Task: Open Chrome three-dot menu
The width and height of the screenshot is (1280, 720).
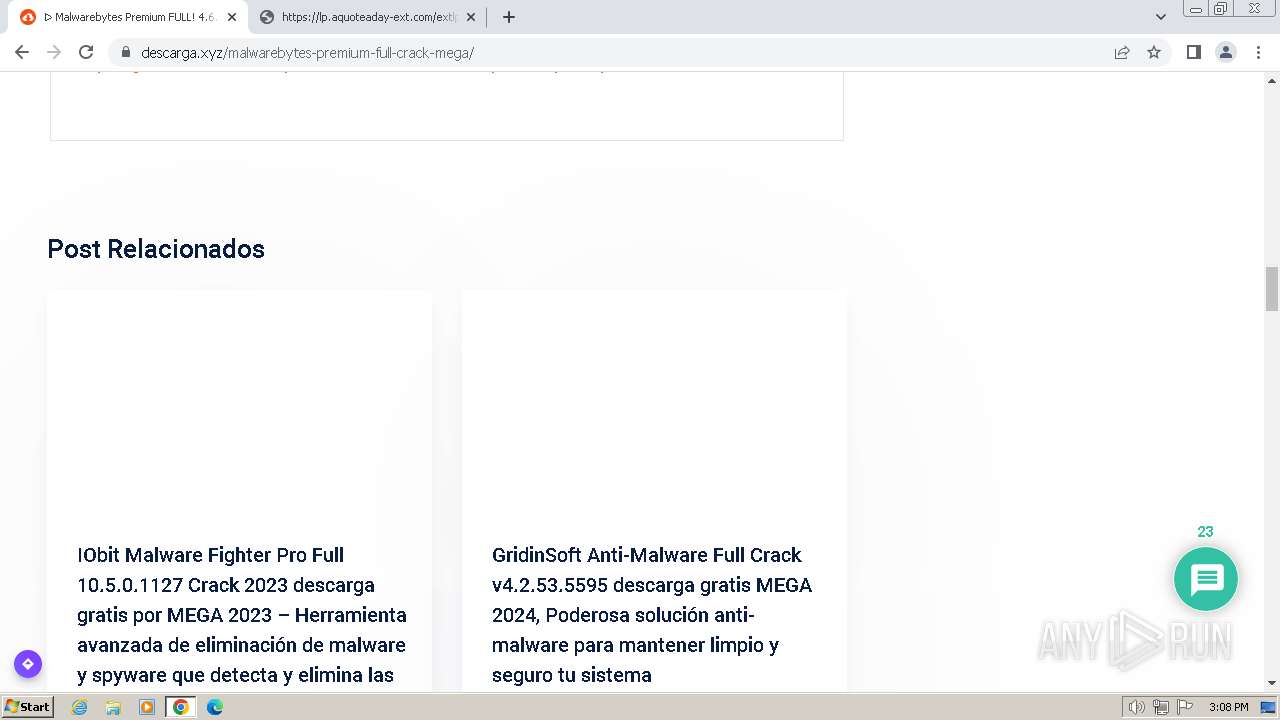Action: 1258,52
